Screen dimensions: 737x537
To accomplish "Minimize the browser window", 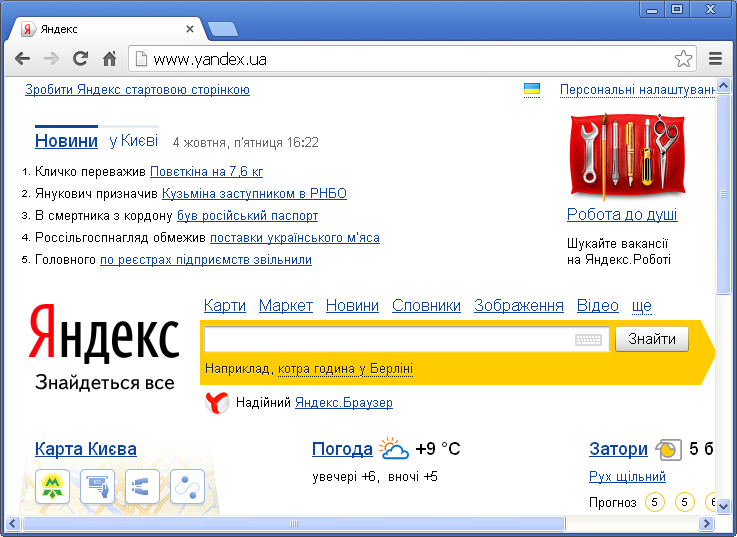I will (651, 9).
